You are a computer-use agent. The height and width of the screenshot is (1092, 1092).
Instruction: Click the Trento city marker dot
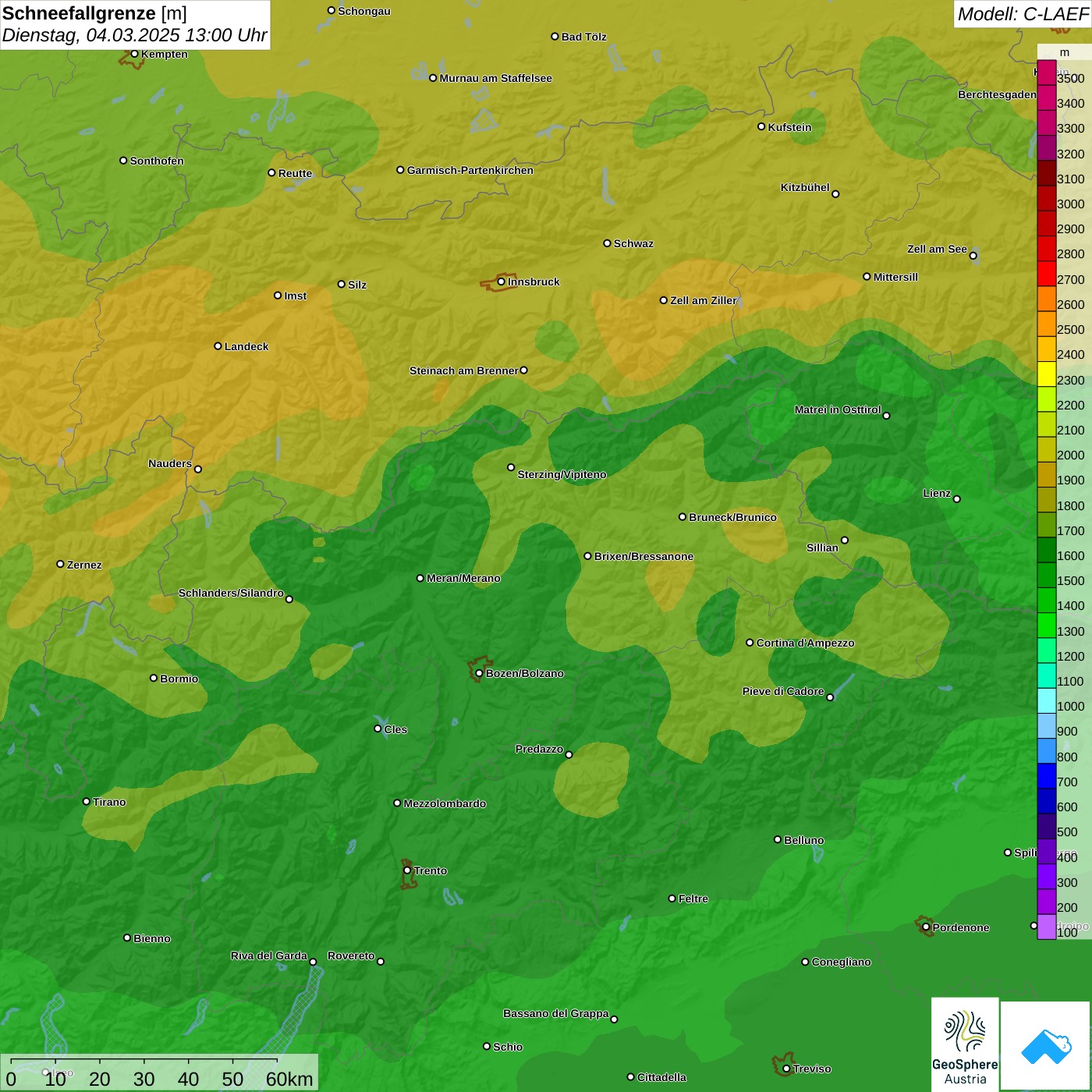(x=407, y=870)
